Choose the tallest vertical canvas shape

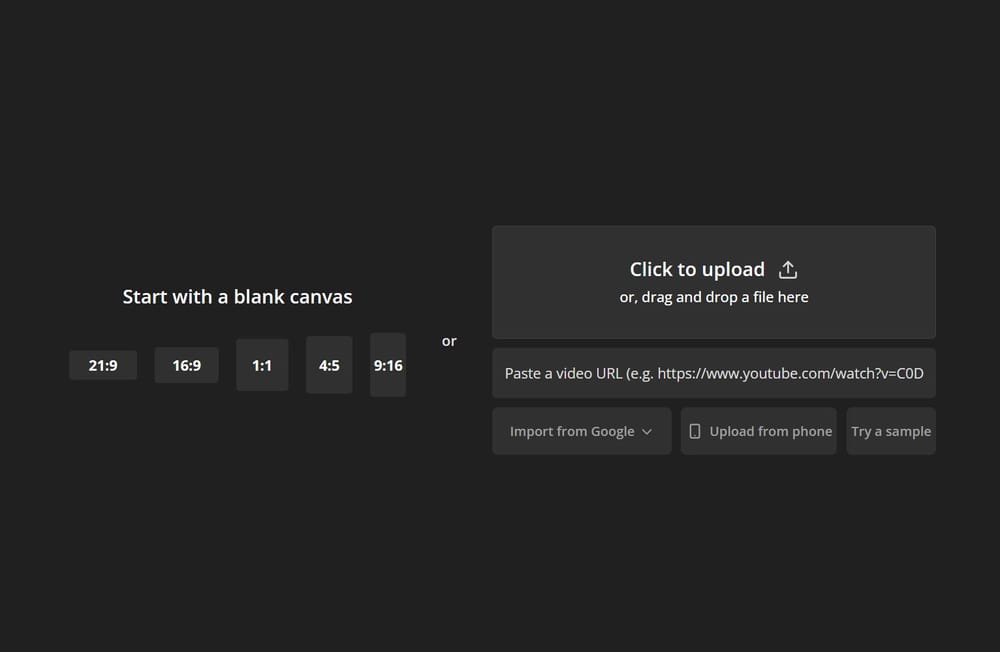click(x=388, y=365)
